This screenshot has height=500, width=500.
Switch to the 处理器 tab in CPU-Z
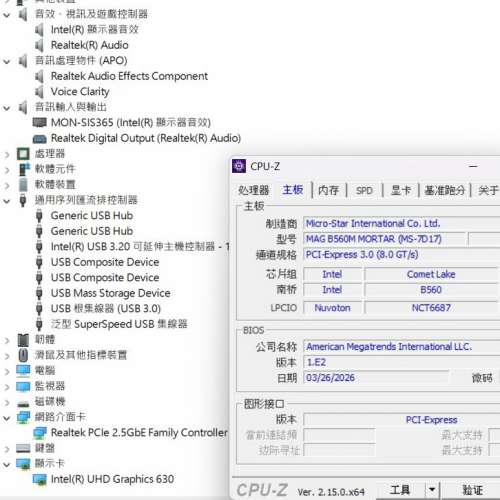click(254, 190)
